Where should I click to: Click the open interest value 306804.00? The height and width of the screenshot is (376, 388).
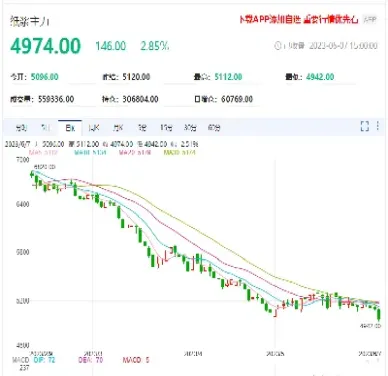point(140,99)
